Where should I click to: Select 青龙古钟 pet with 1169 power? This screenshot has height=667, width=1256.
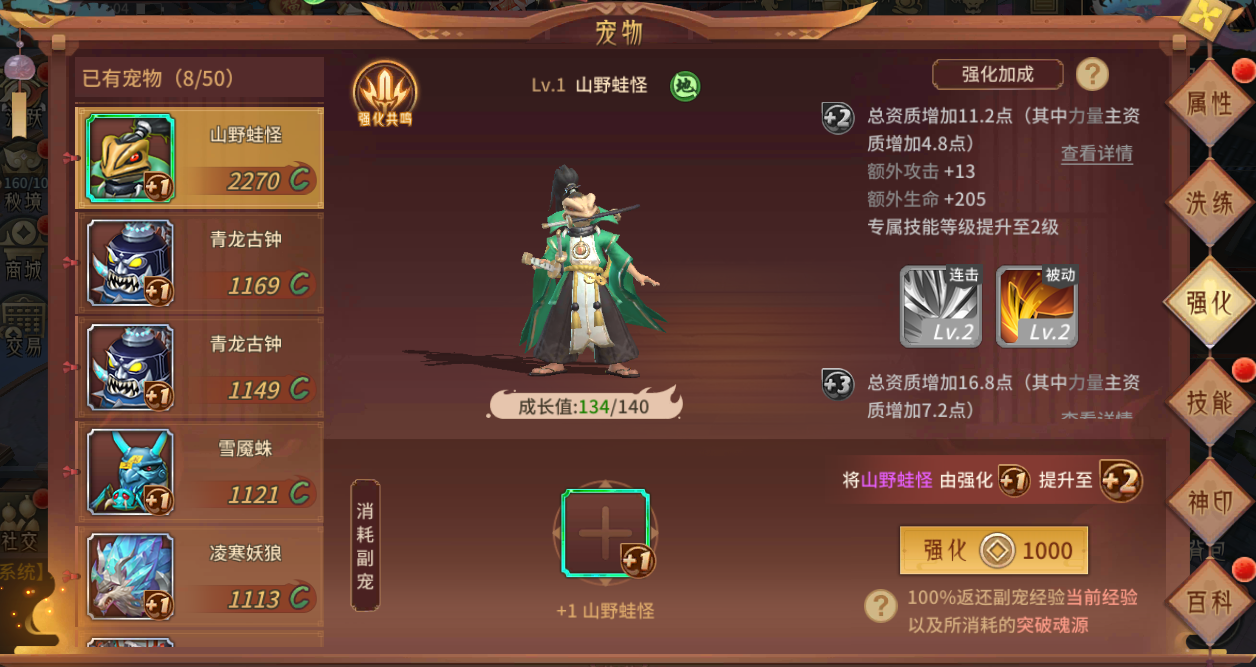coord(199,261)
